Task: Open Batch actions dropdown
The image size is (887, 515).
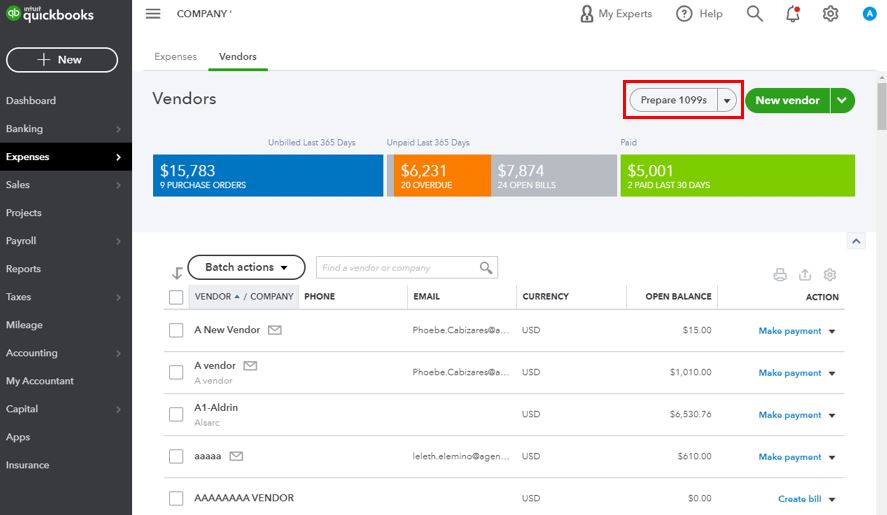Action: [x=246, y=267]
